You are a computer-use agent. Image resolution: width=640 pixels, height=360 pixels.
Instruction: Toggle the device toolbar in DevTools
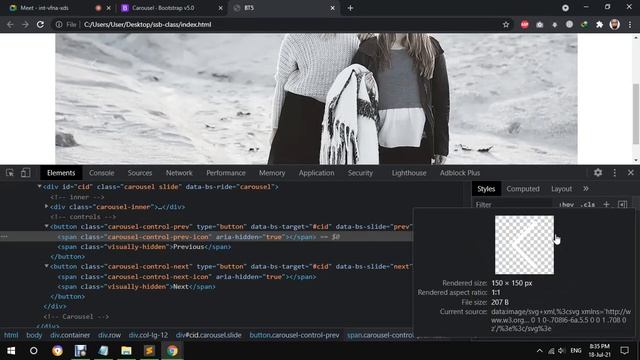pos(25,173)
